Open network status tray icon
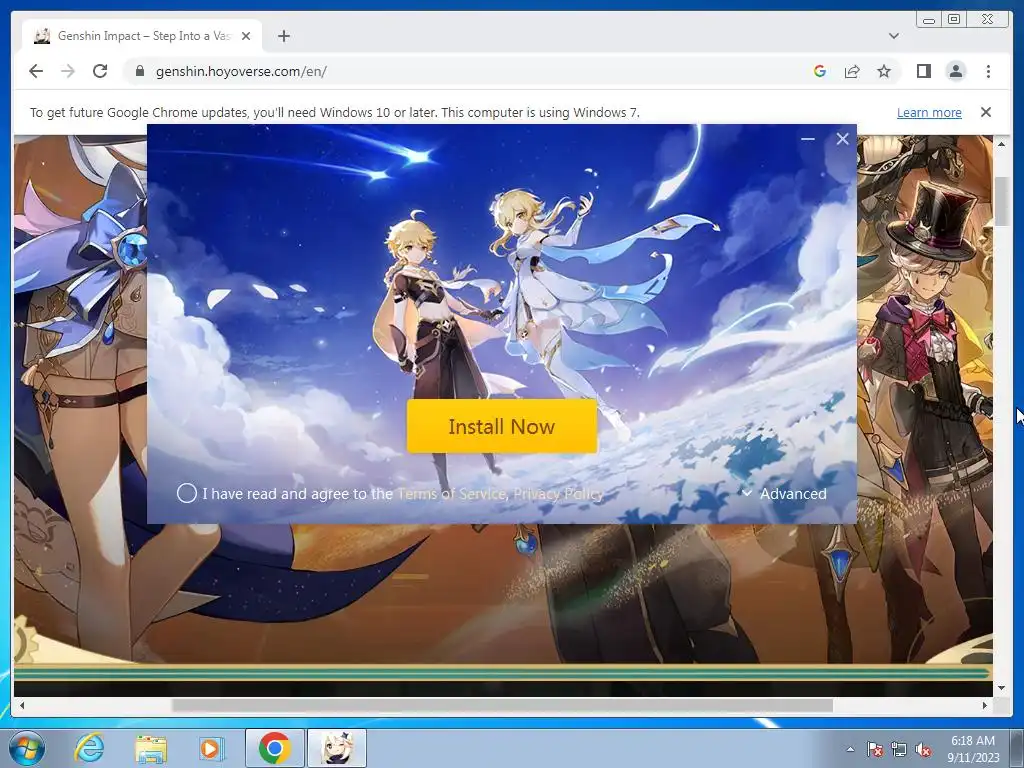 tap(899, 750)
